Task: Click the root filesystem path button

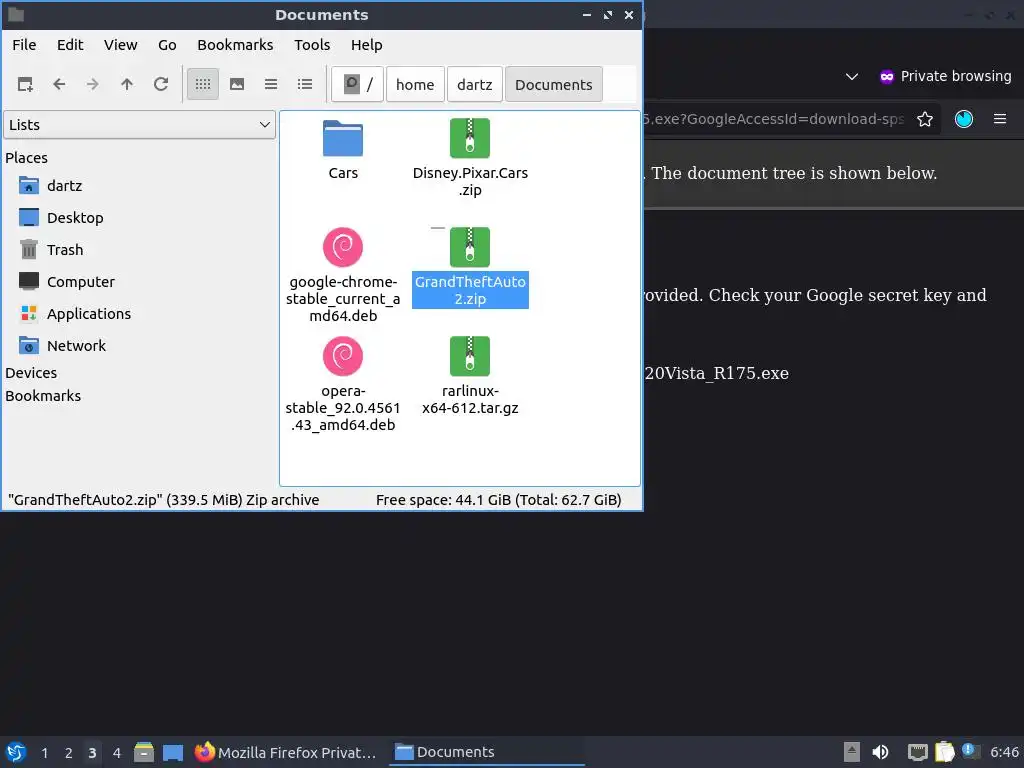Action: point(357,84)
